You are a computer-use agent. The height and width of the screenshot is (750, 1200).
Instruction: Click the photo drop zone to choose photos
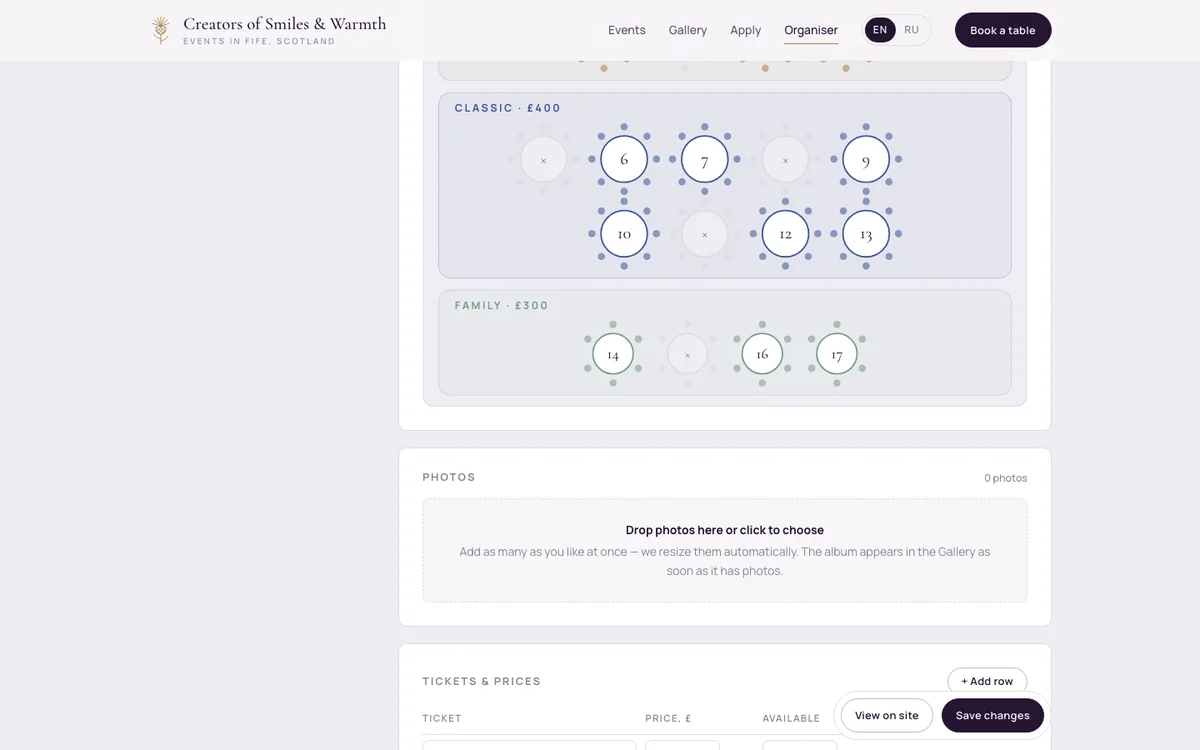725,550
